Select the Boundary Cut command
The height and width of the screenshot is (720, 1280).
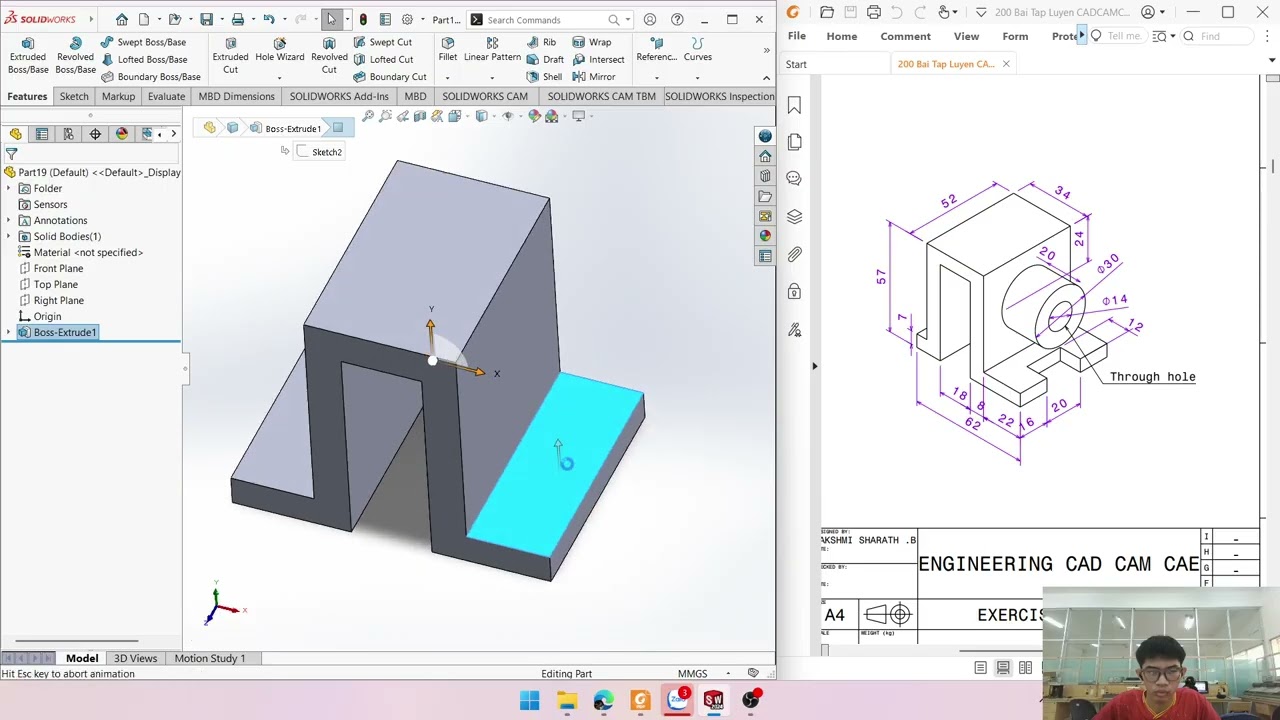pyautogui.click(x=390, y=77)
